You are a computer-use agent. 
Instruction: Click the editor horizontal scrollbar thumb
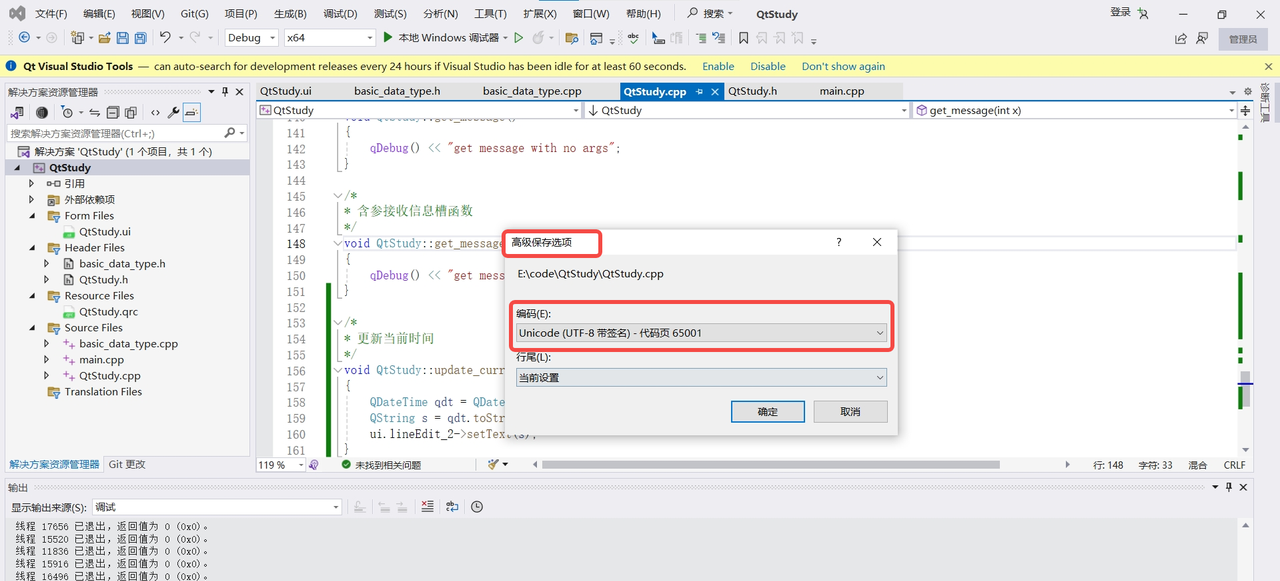coord(770,465)
